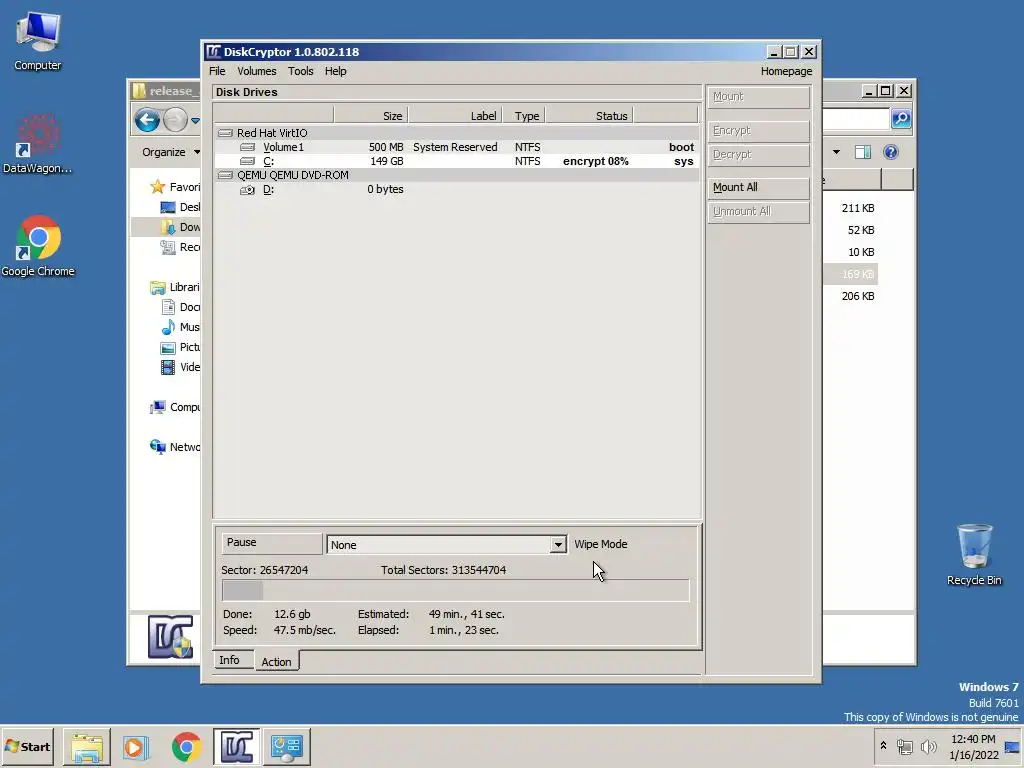Select the C: drive icon
The width and height of the screenshot is (1024, 768).
pos(248,161)
